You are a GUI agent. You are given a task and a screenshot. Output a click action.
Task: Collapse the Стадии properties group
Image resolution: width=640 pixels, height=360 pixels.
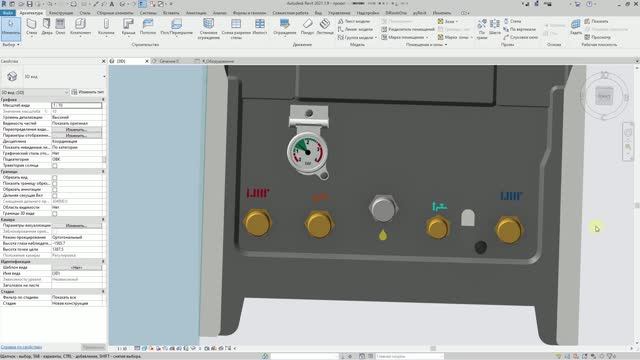103,291
